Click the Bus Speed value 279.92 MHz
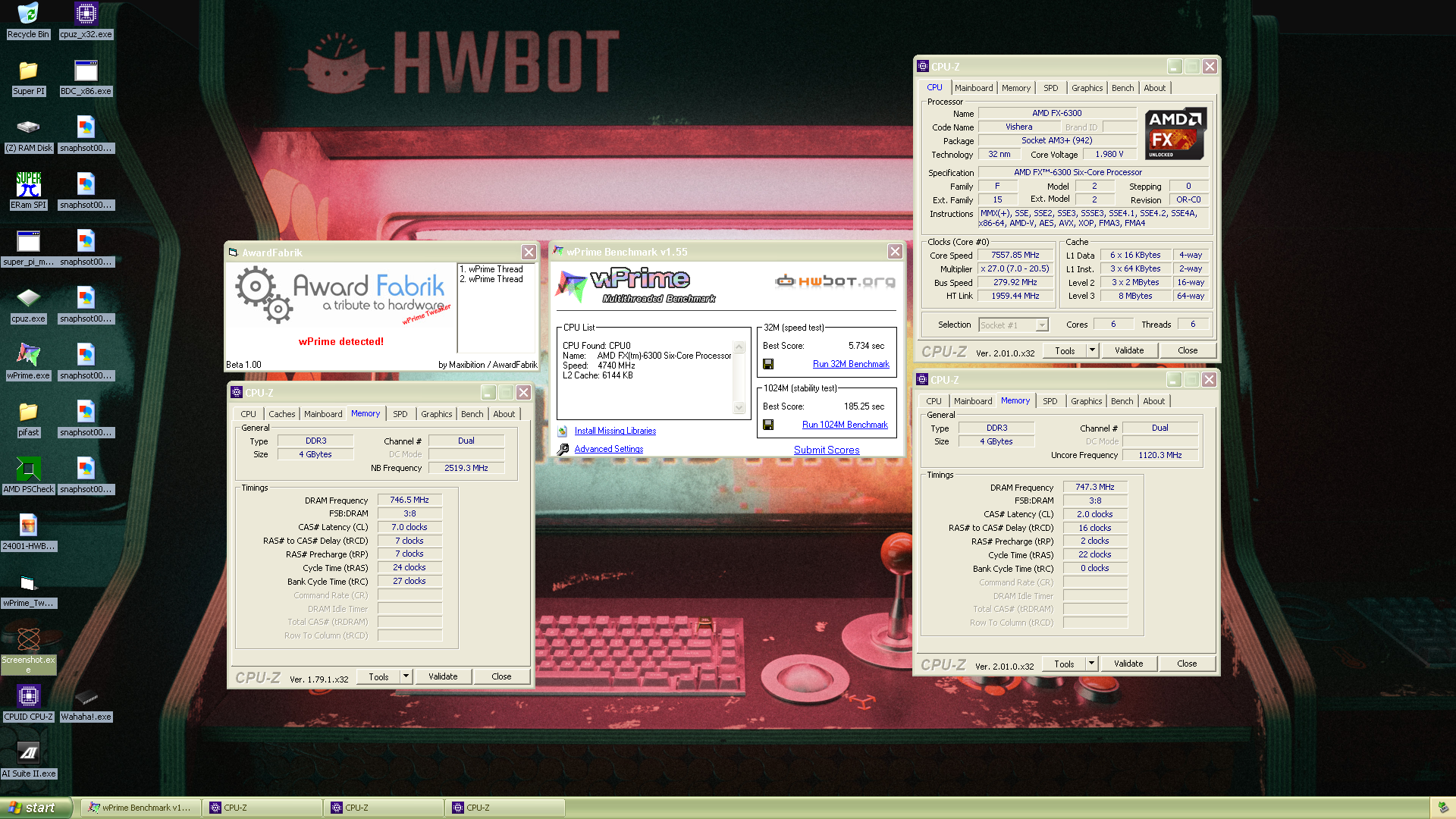This screenshot has width=1456, height=819. [x=1015, y=282]
